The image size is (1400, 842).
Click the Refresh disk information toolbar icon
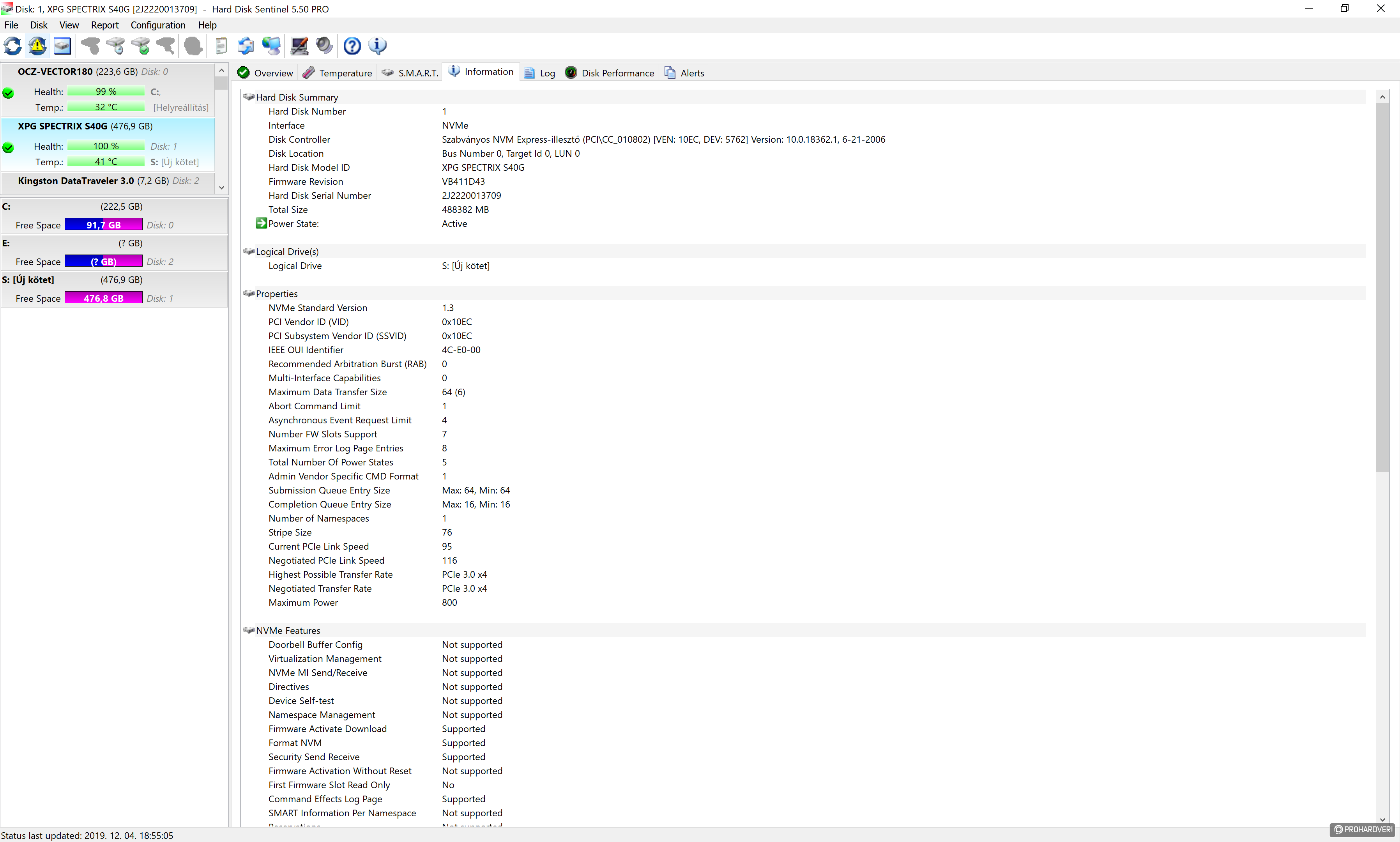pos(12,46)
